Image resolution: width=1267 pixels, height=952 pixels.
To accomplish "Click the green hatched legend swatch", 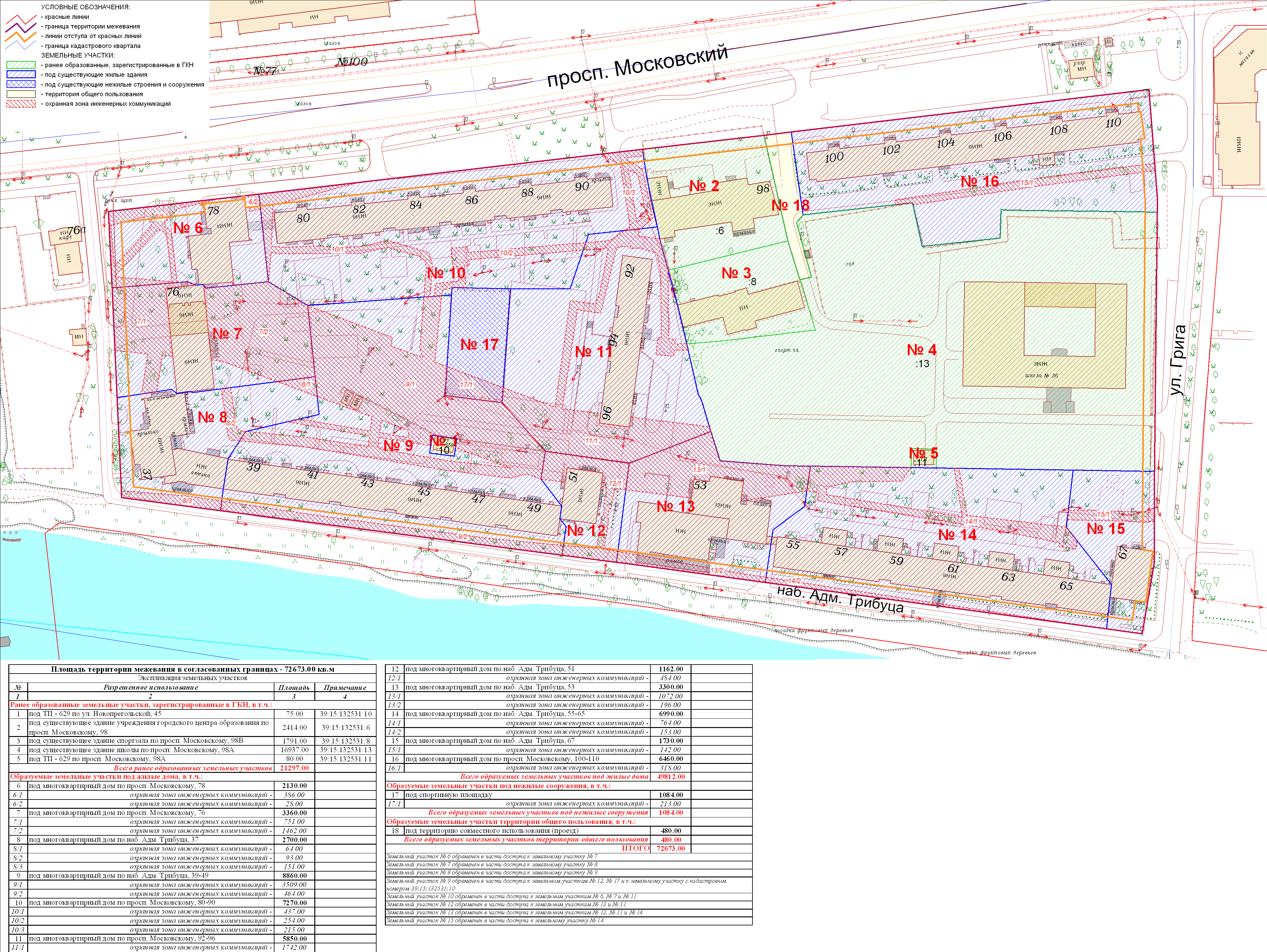I will coord(21,65).
